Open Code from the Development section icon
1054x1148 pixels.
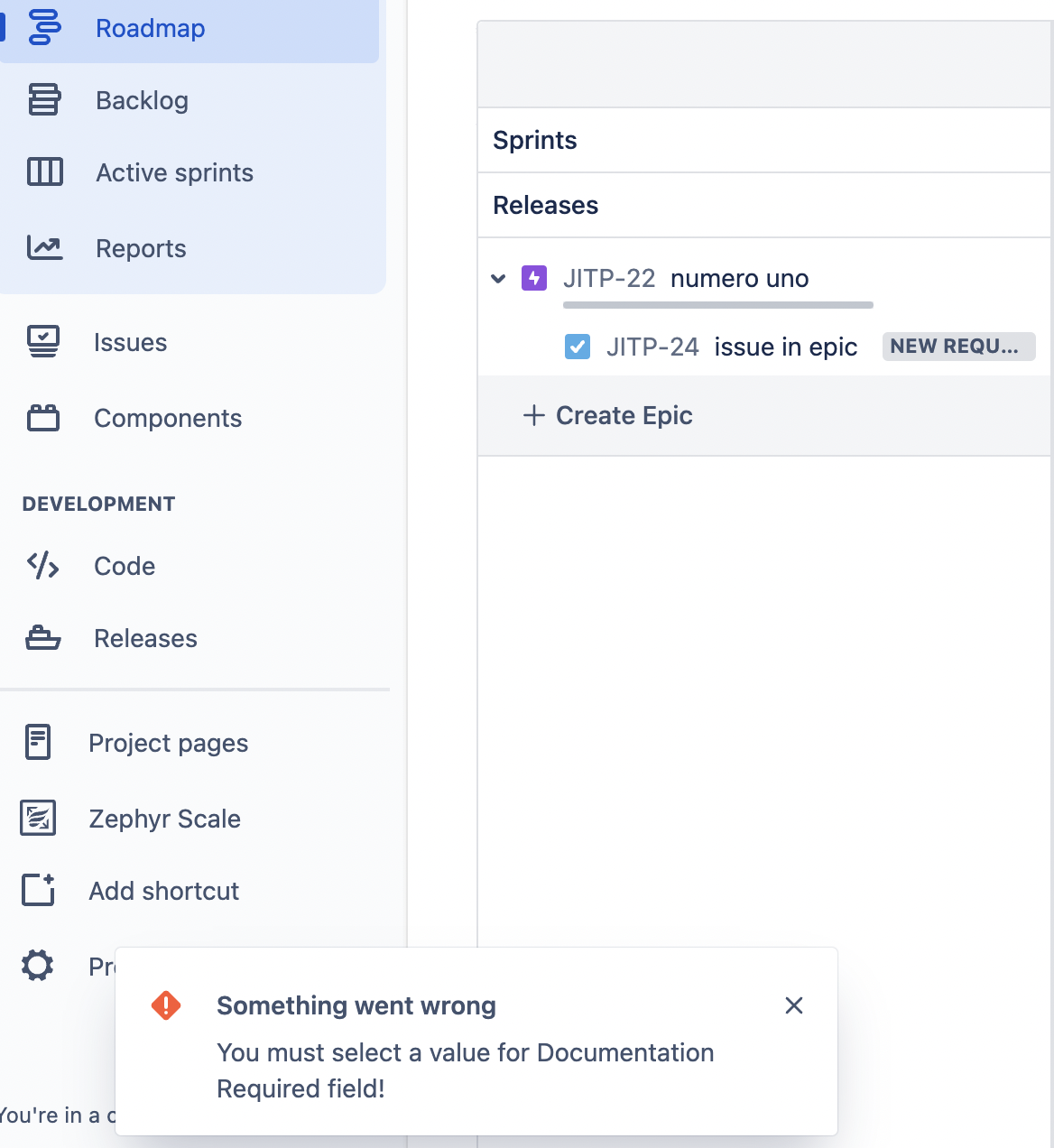[42, 566]
